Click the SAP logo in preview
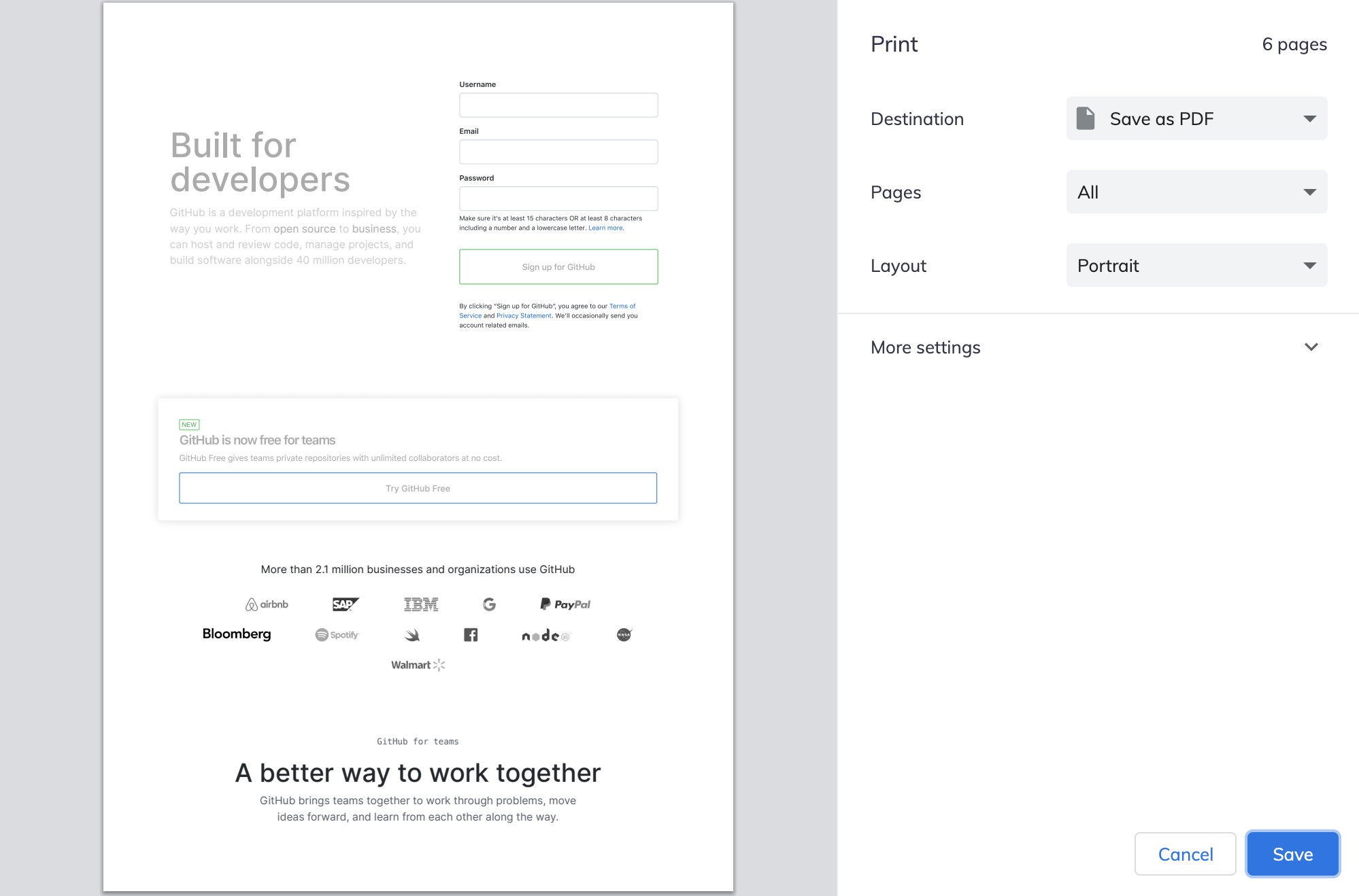The width and height of the screenshot is (1359, 896). [x=345, y=604]
